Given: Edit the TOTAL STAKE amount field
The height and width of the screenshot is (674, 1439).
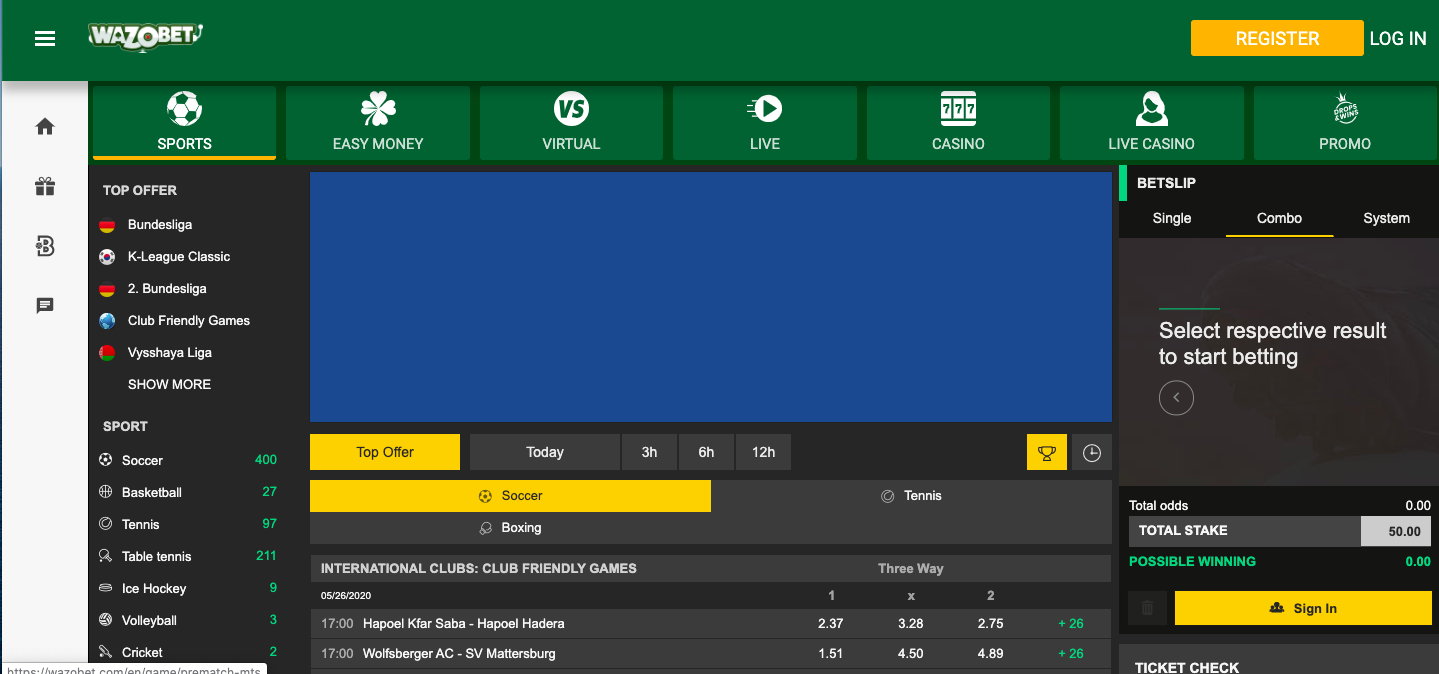Looking at the screenshot, I should click(x=1396, y=531).
